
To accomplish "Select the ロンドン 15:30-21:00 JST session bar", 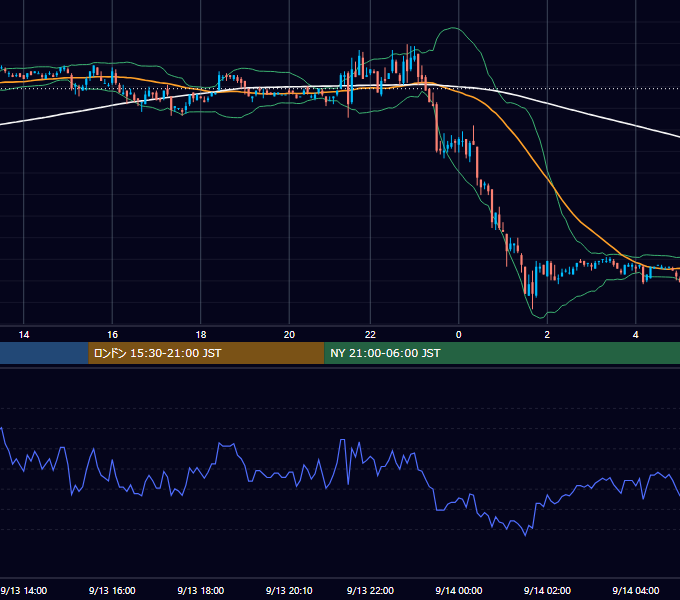I will 206,353.
